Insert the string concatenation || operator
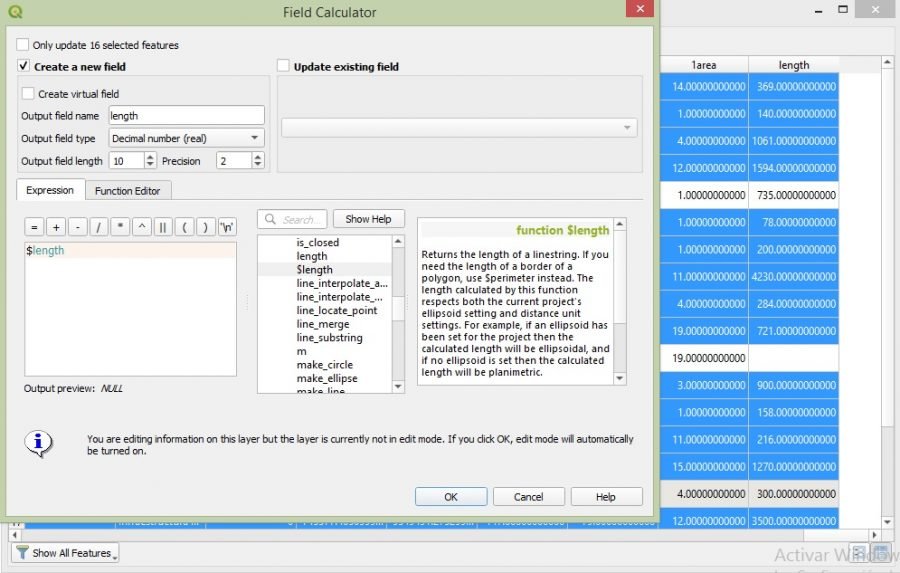The image size is (900, 573). pos(163,227)
